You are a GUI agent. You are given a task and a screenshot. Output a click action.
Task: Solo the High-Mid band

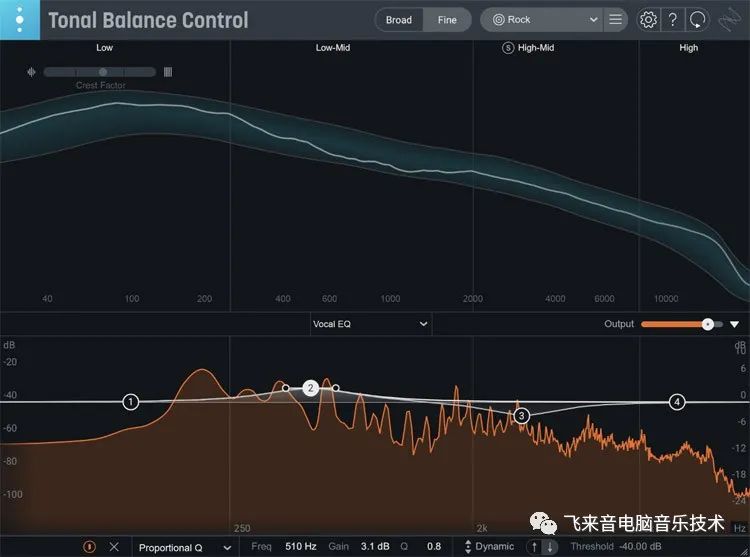[x=508, y=48]
